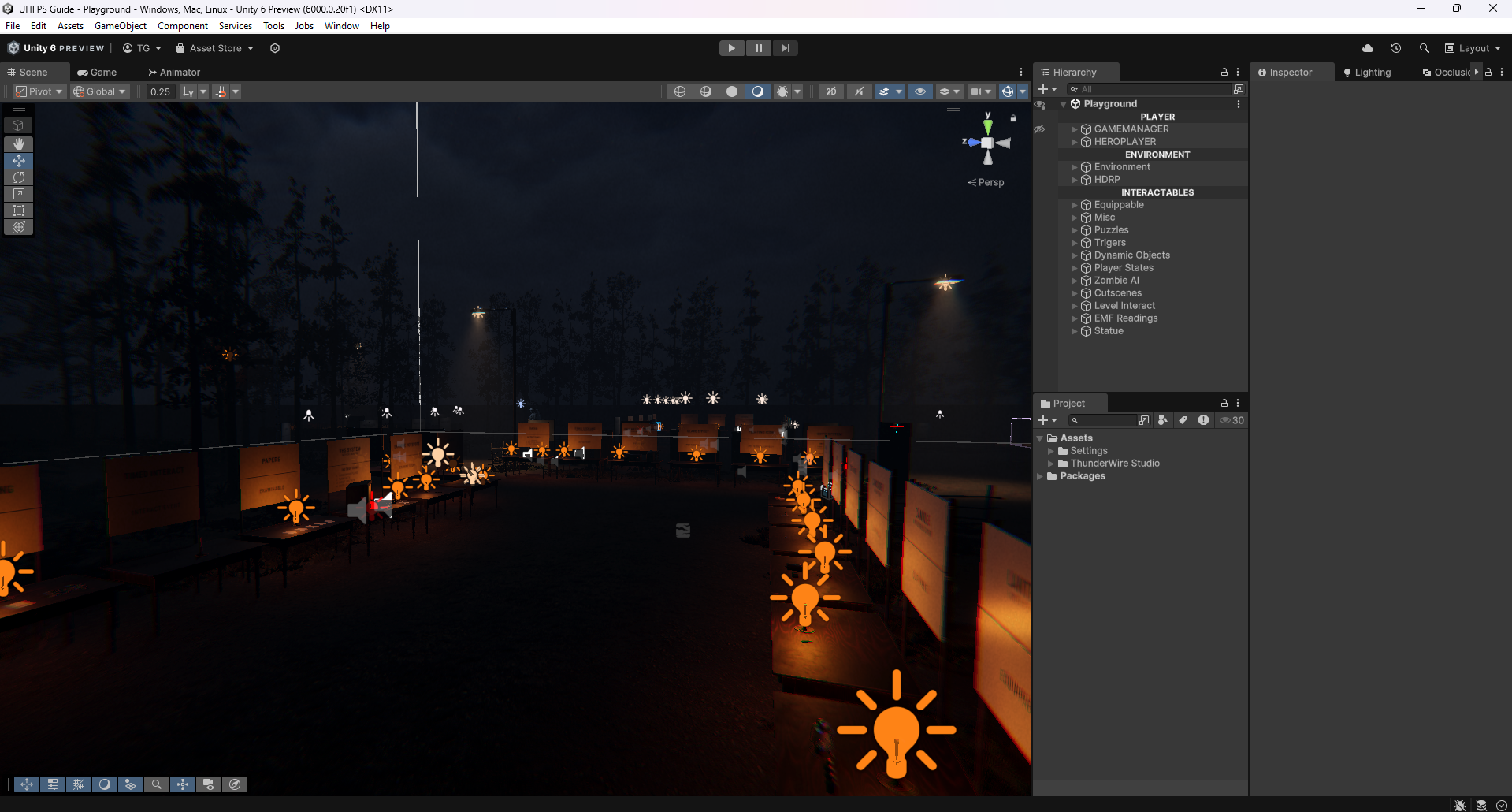Select the Hand view tool
1512x812 pixels.
[x=19, y=143]
